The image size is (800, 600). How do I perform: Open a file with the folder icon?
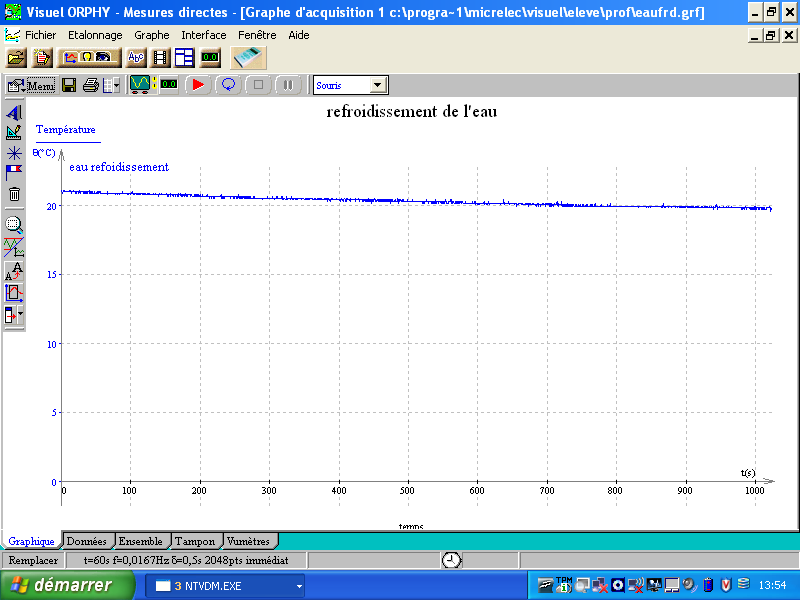pos(16,58)
